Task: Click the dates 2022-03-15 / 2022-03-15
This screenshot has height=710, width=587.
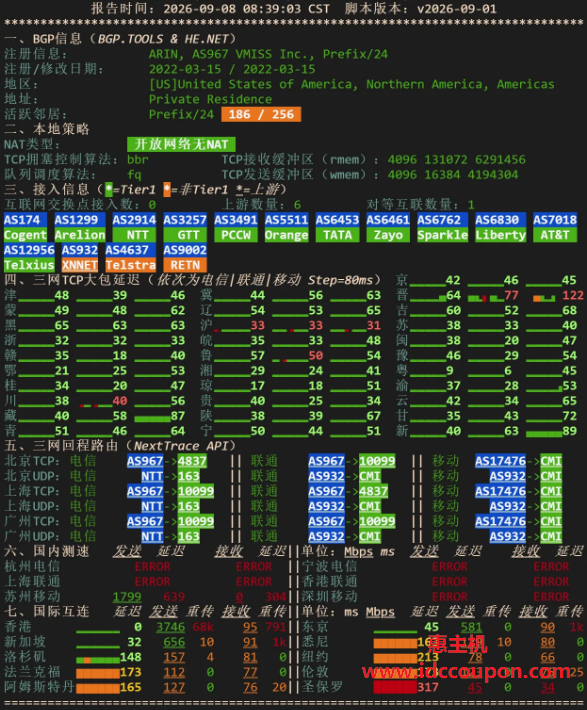Action: coord(232,69)
